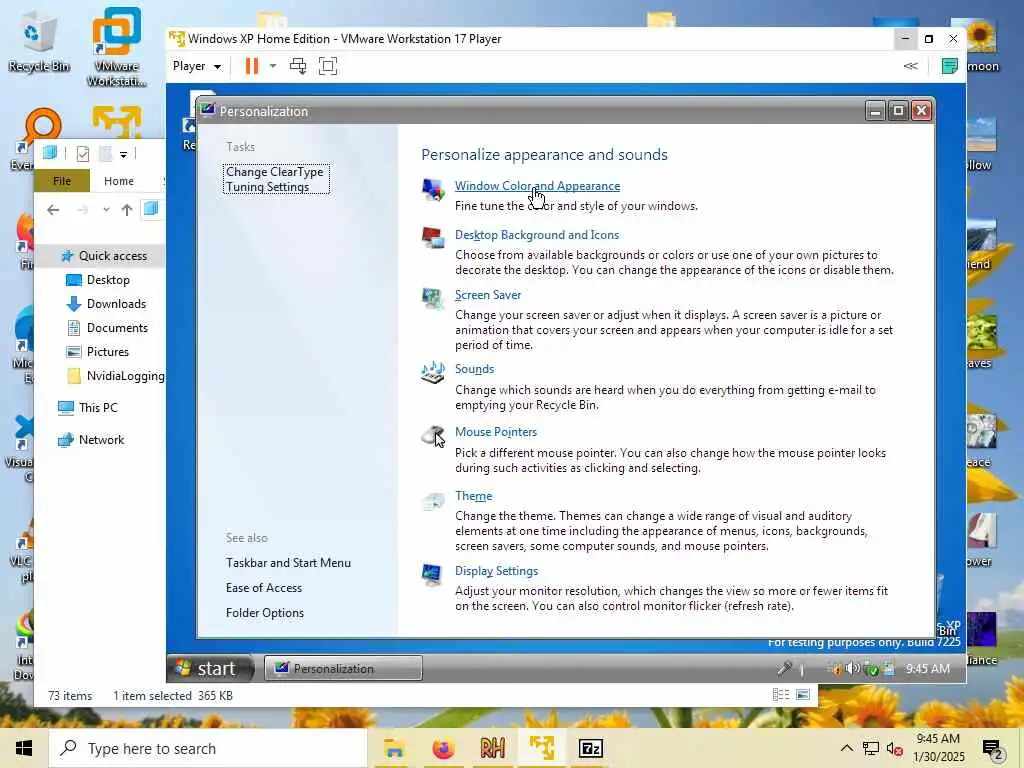The width and height of the screenshot is (1024, 768).
Task: Select Documents in Explorer navigation
Action: pyautogui.click(x=108, y=328)
